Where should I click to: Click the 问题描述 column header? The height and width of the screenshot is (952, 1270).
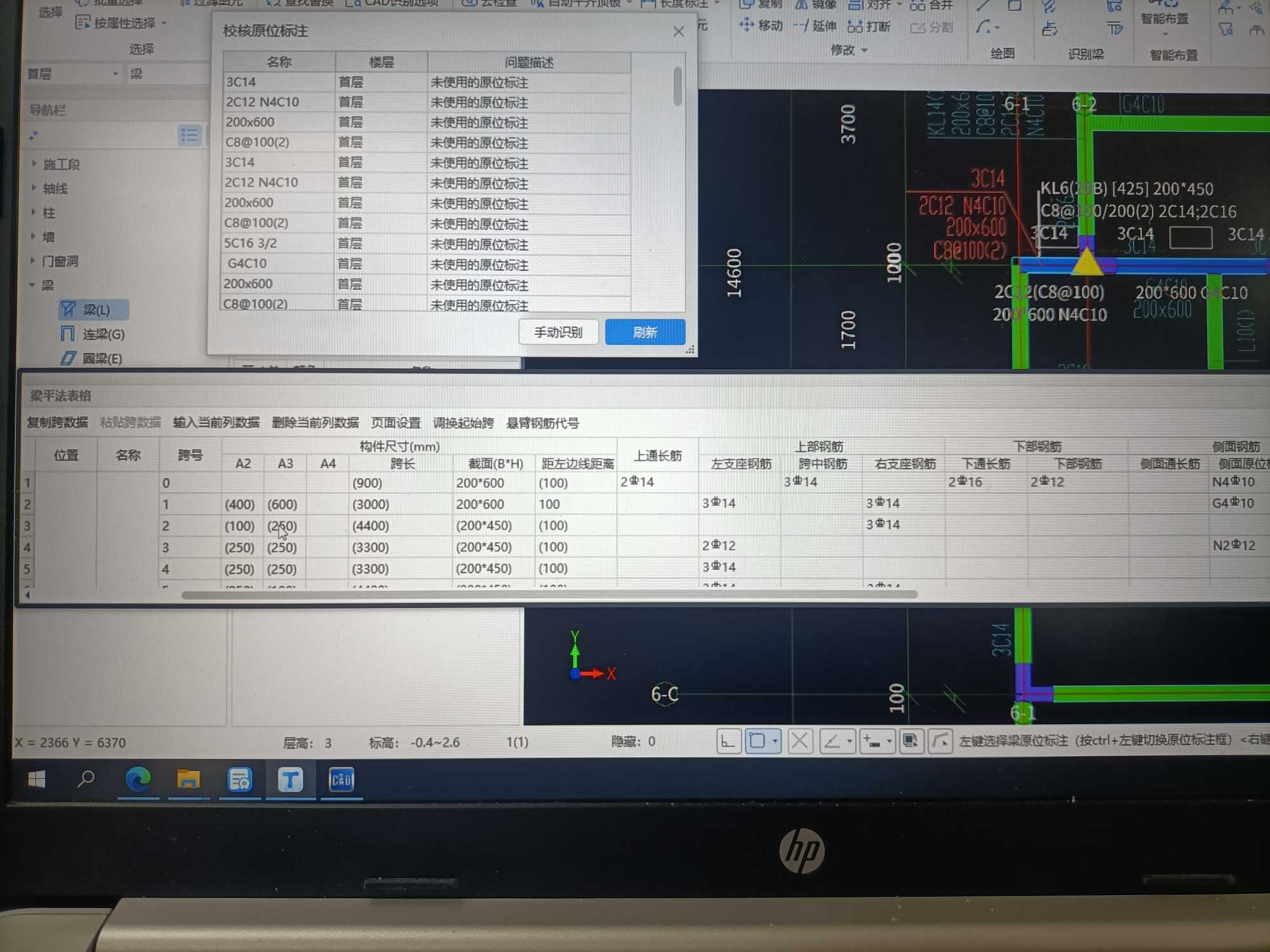(529, 62)
